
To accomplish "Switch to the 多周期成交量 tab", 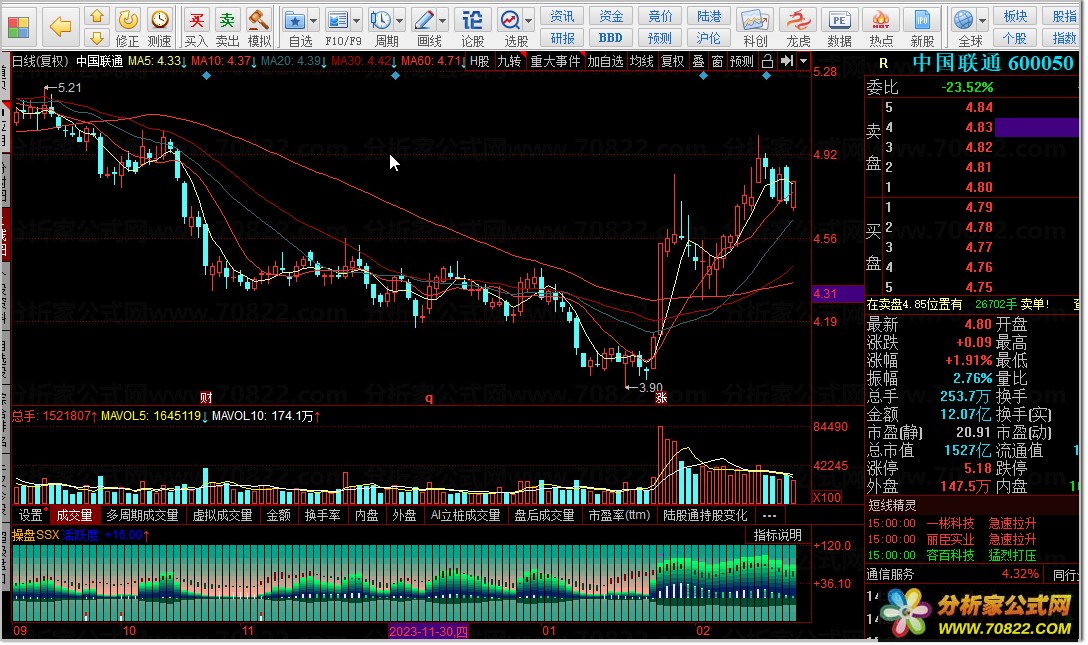I will coord(142,515).
